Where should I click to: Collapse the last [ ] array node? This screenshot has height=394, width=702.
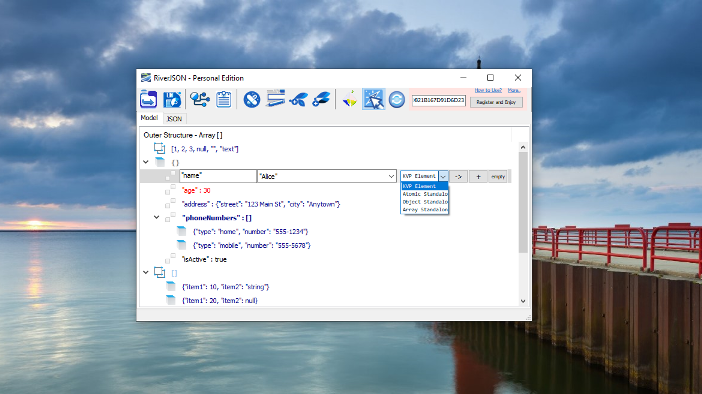pos(146,272)
